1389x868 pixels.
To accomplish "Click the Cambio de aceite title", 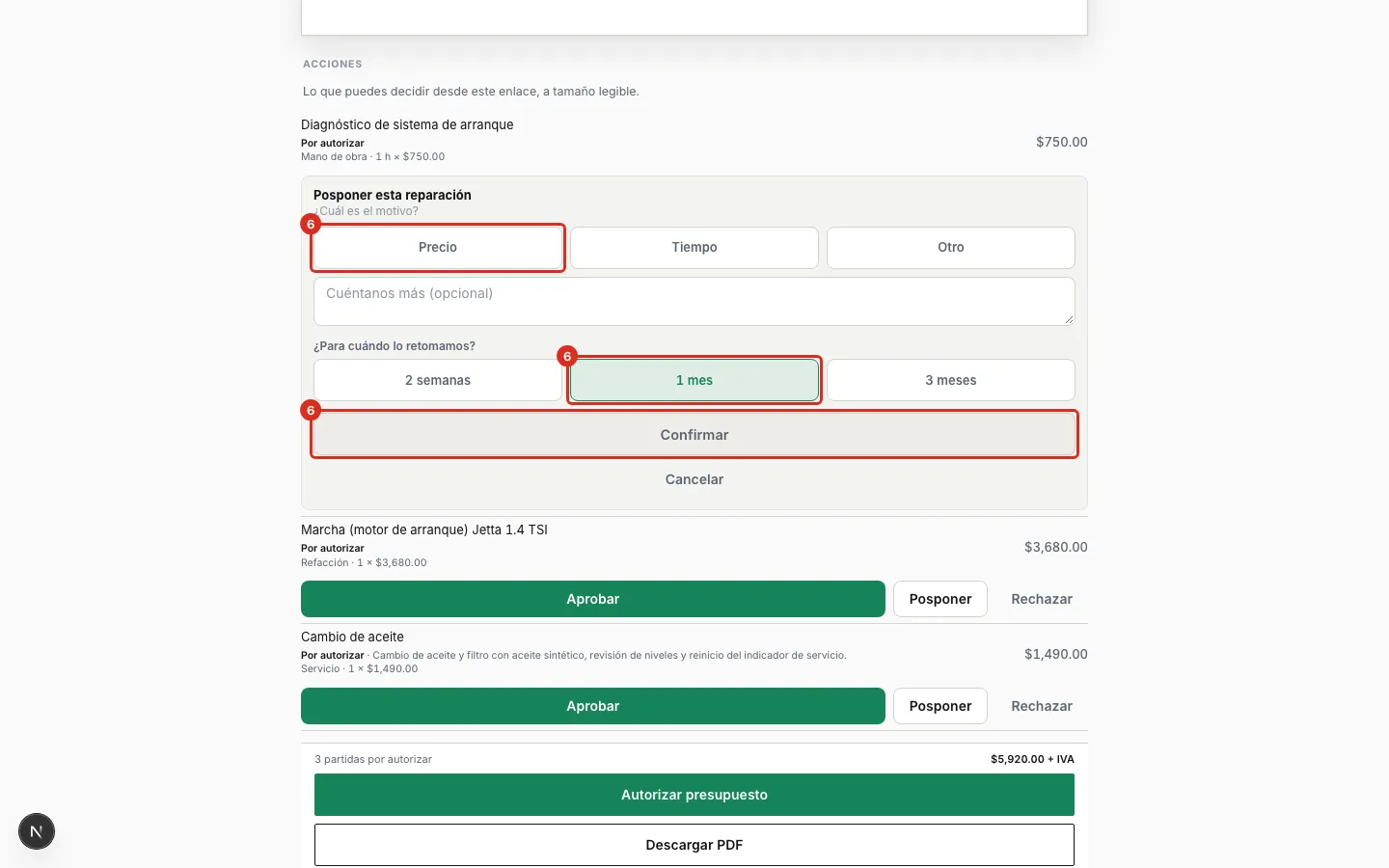I will pos(352,637).
